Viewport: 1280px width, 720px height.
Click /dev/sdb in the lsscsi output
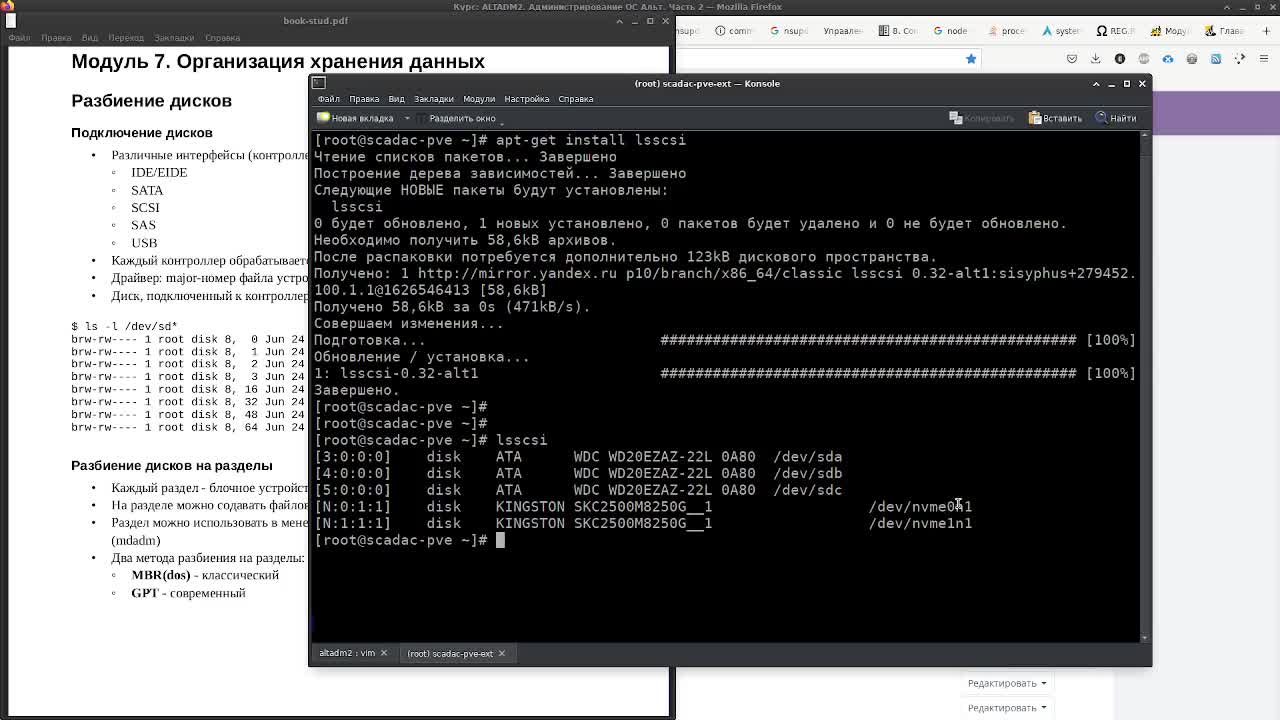pyautogui.click(x=807, y=473)
